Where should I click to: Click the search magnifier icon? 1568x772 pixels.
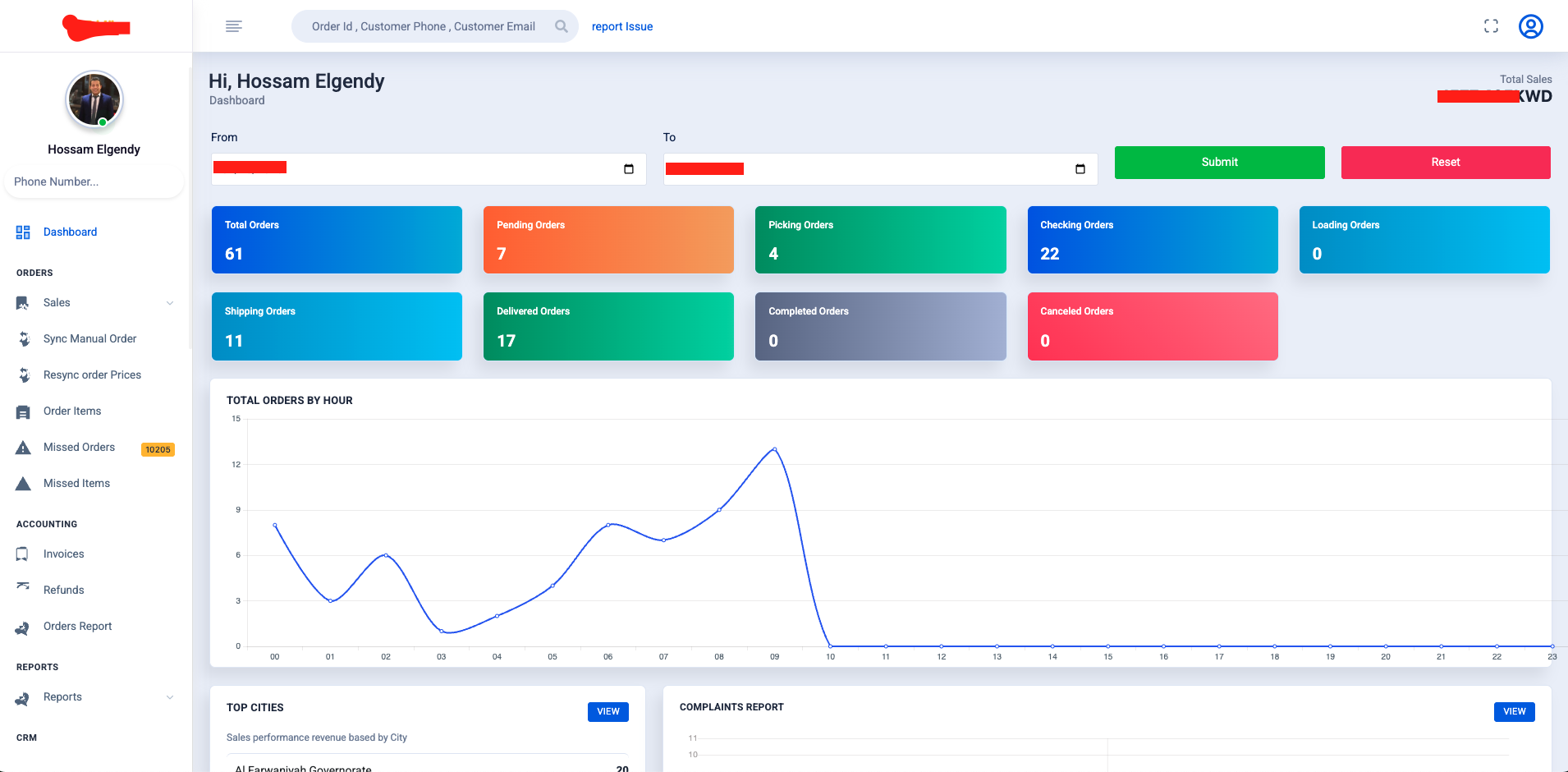[562, 26]
